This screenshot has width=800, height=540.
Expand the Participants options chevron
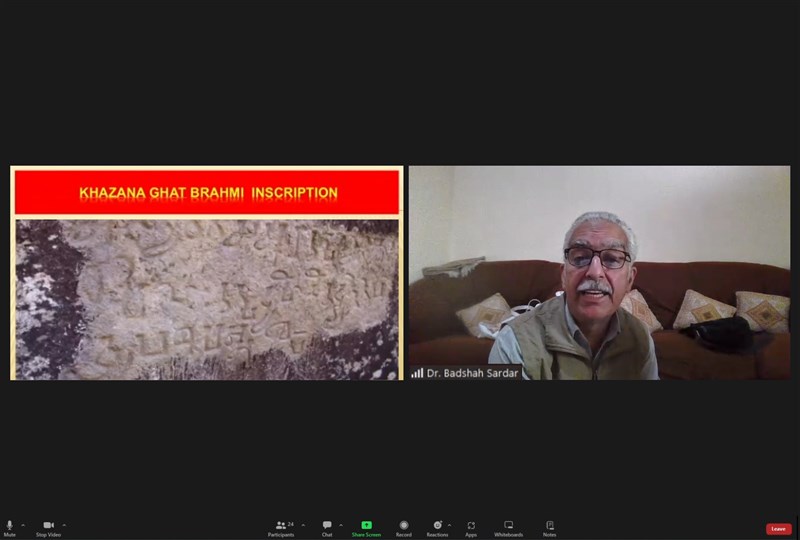(x=303, y=525)
